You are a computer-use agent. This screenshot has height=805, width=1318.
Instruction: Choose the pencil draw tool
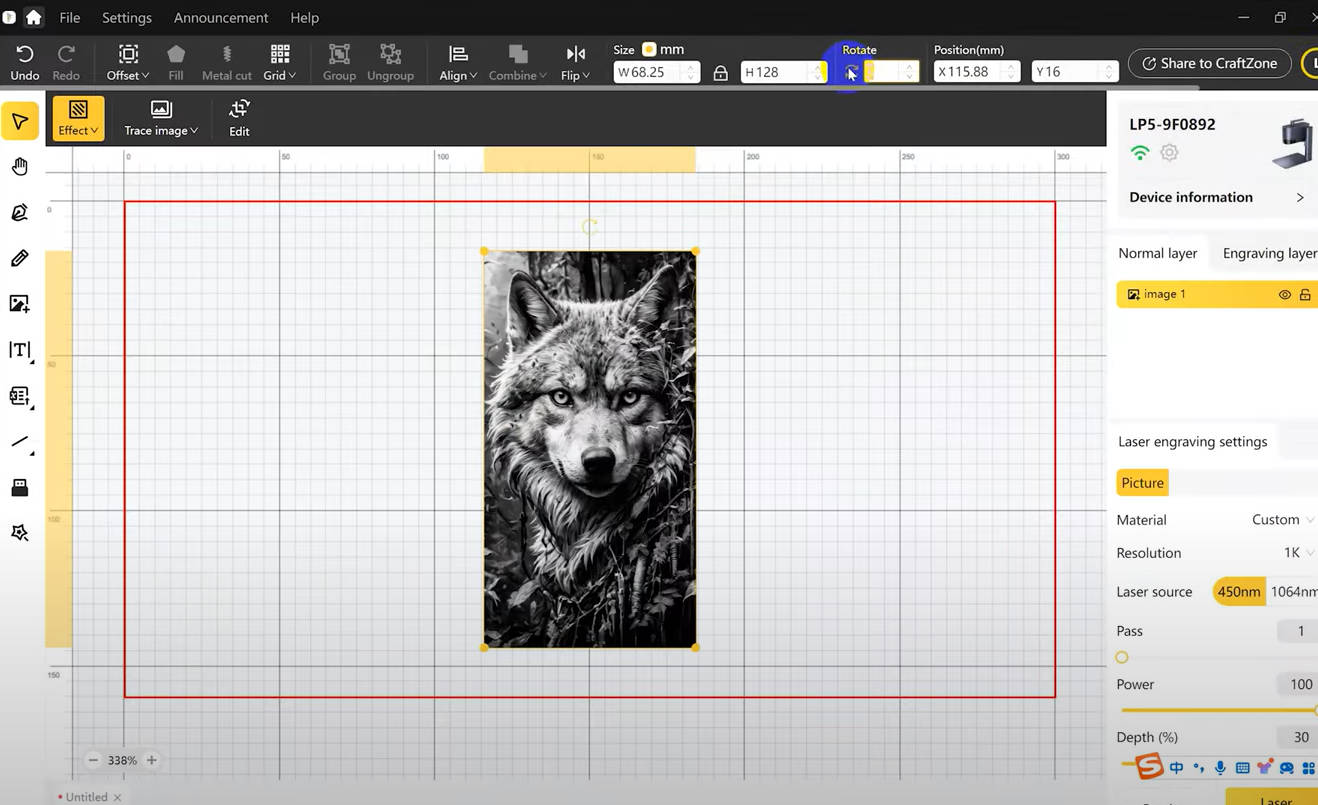tap(19, 258)
